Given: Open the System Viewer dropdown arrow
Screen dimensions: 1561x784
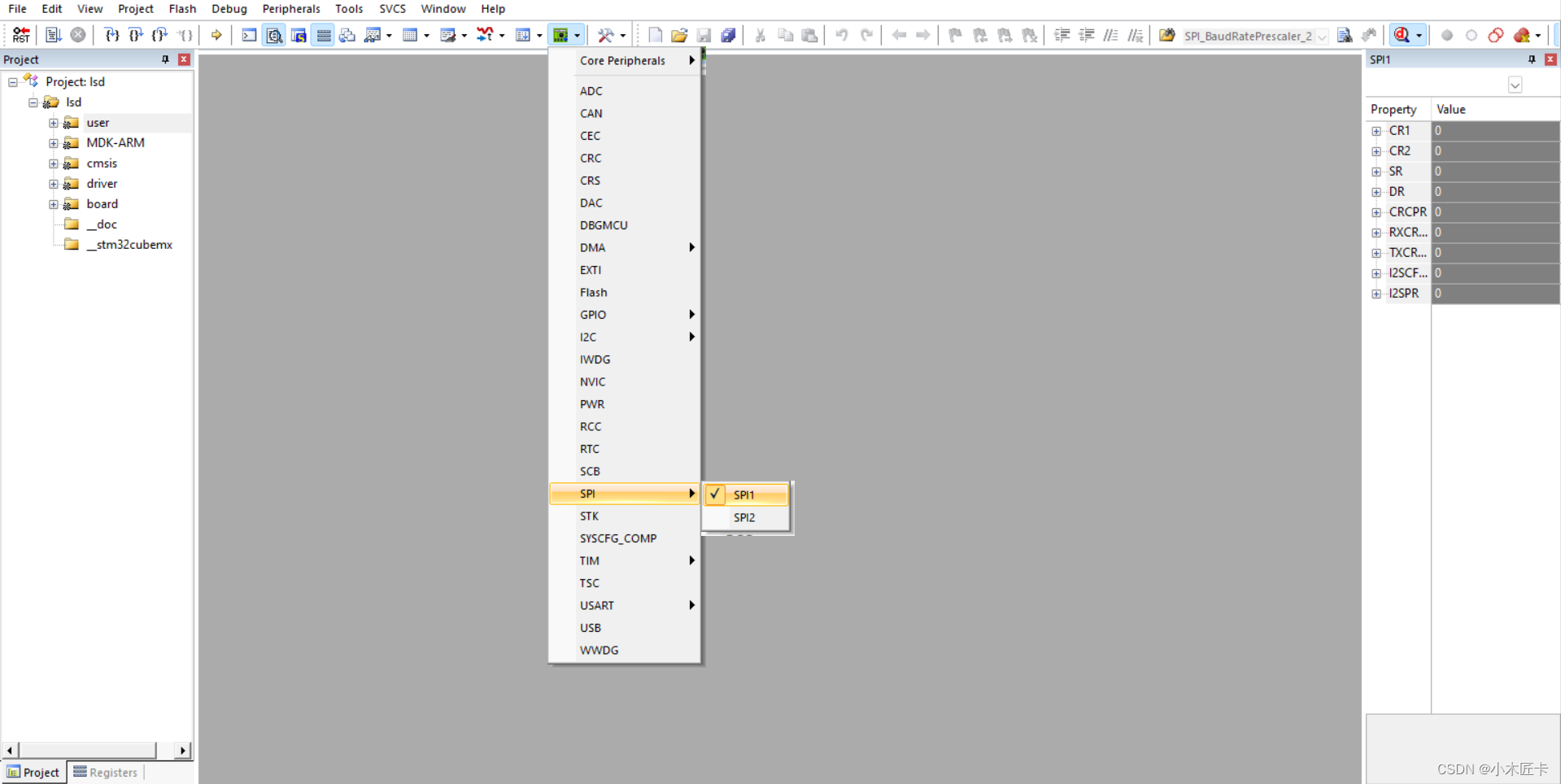Looking at the screenshot, I should (x=577, y=35).
